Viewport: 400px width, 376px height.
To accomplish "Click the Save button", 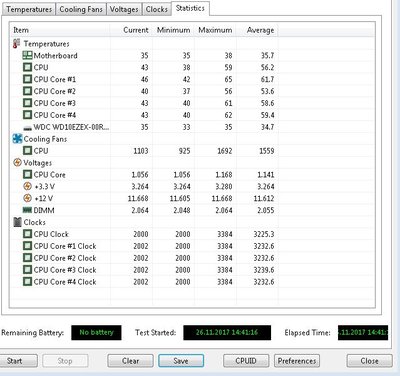I will coord(181,361).
